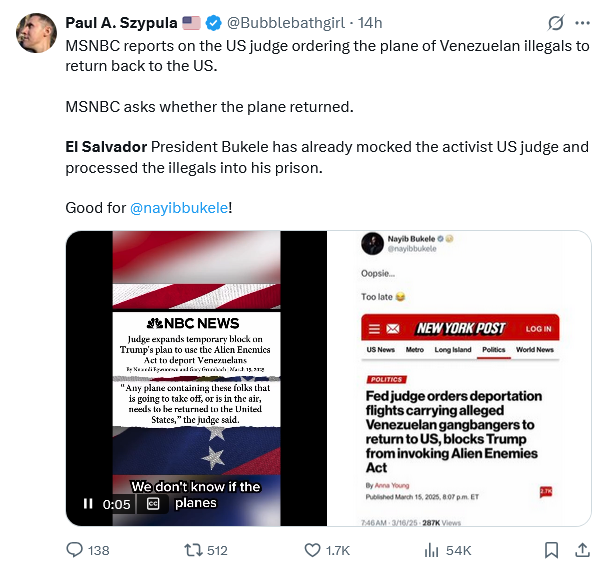Toggle closed captions on the video
609x571 pixels.
point(153,504)
